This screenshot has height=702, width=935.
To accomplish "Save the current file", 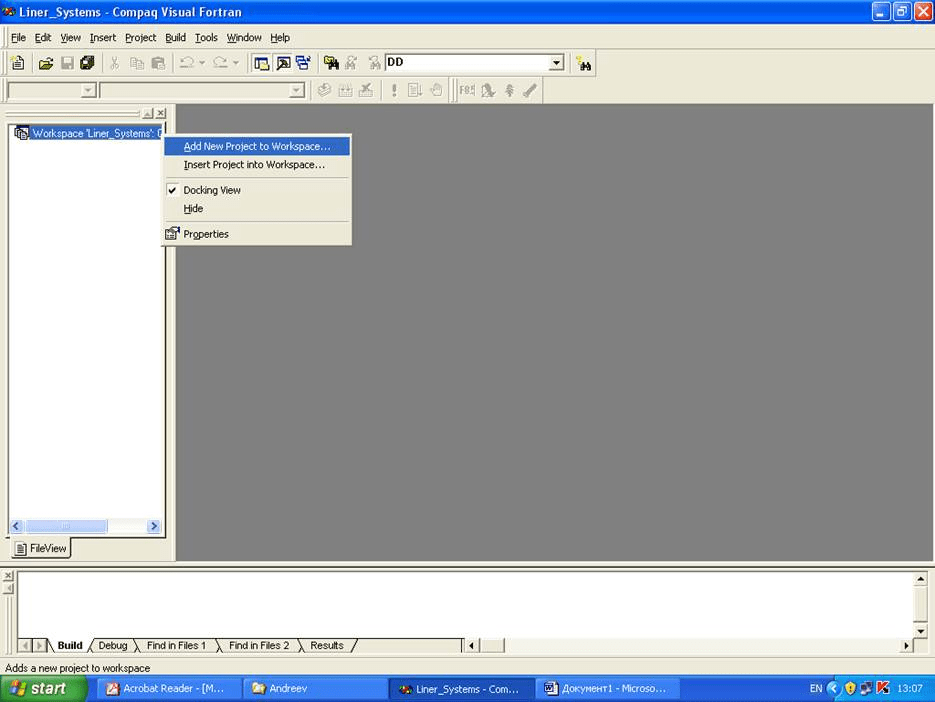I will click(x=68, y=62).
